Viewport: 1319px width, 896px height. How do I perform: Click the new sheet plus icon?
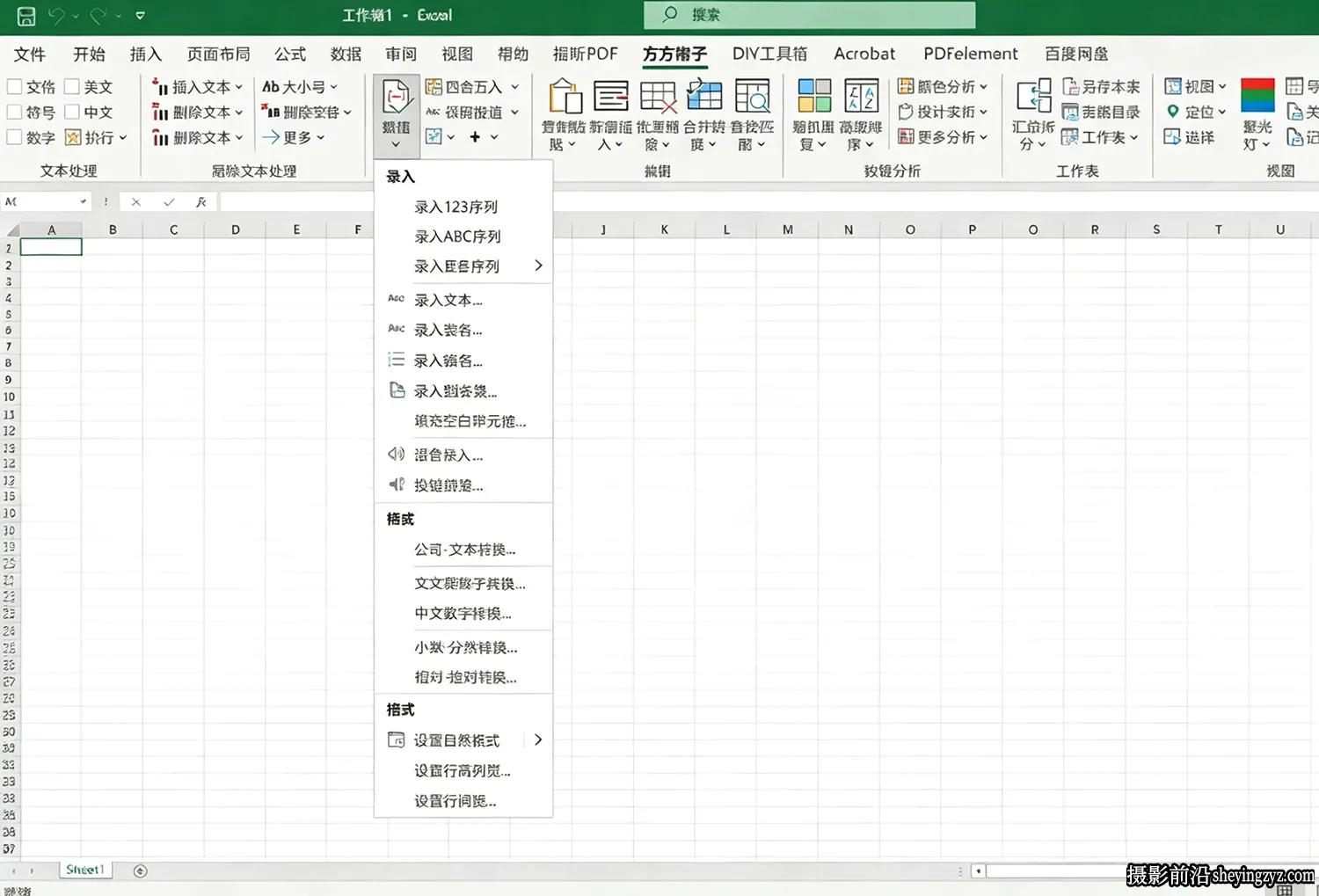pyautogui.click(x=140, y=871)
